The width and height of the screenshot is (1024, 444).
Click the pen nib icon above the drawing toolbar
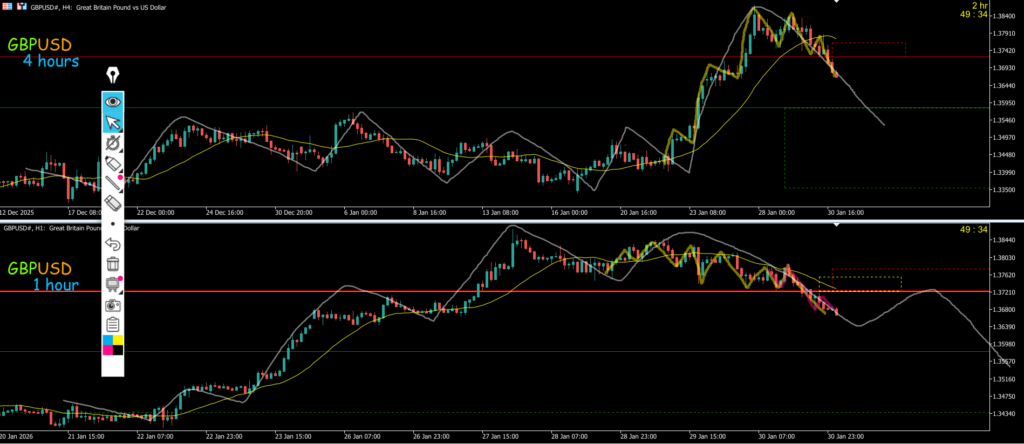pos(113,75)
